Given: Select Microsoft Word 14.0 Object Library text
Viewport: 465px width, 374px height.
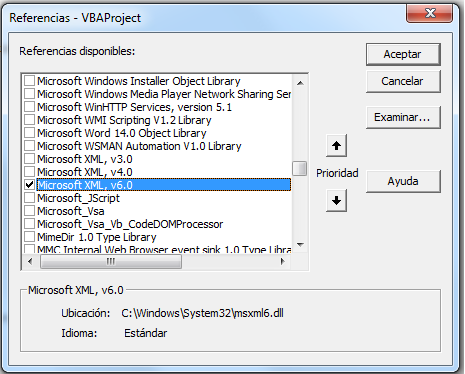Looking at the screenshot, I should tap(122, 133).
